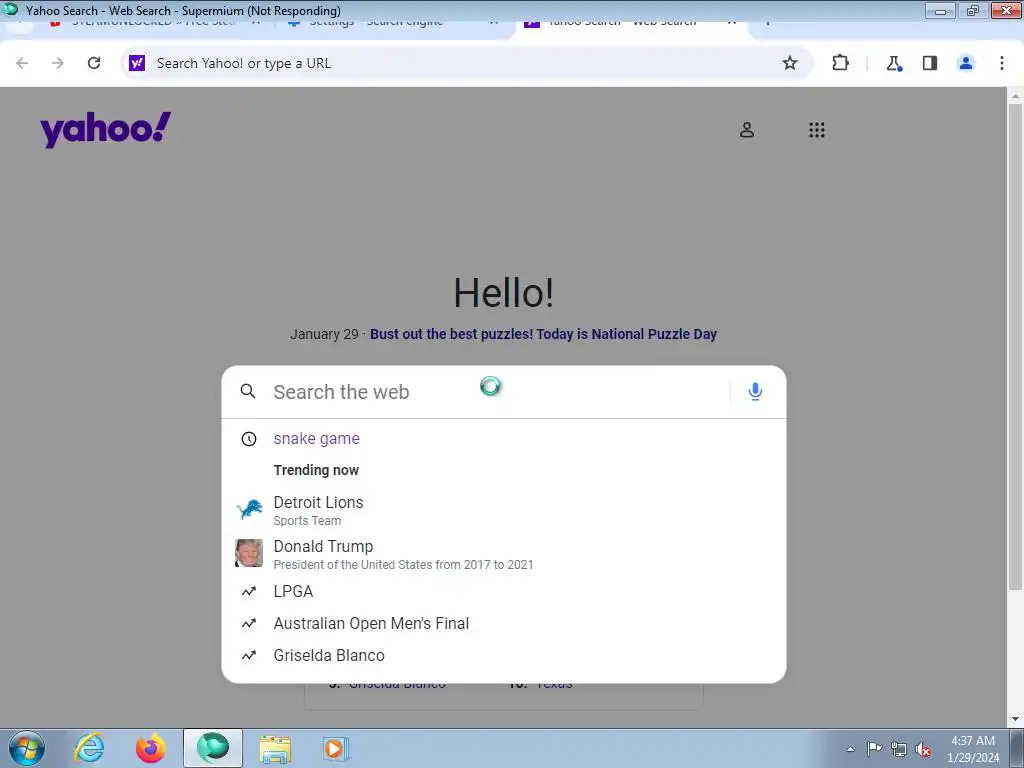Click the Yahoo logo
The height and width of the screenshot is (768, 1024).
coord(106,129)
